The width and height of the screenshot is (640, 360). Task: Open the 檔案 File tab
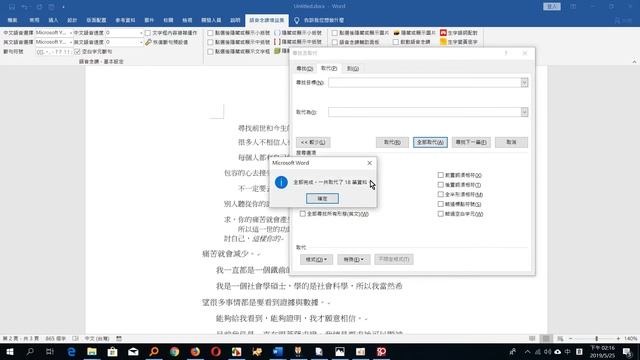pyautogui.click(x=12, y=20)
